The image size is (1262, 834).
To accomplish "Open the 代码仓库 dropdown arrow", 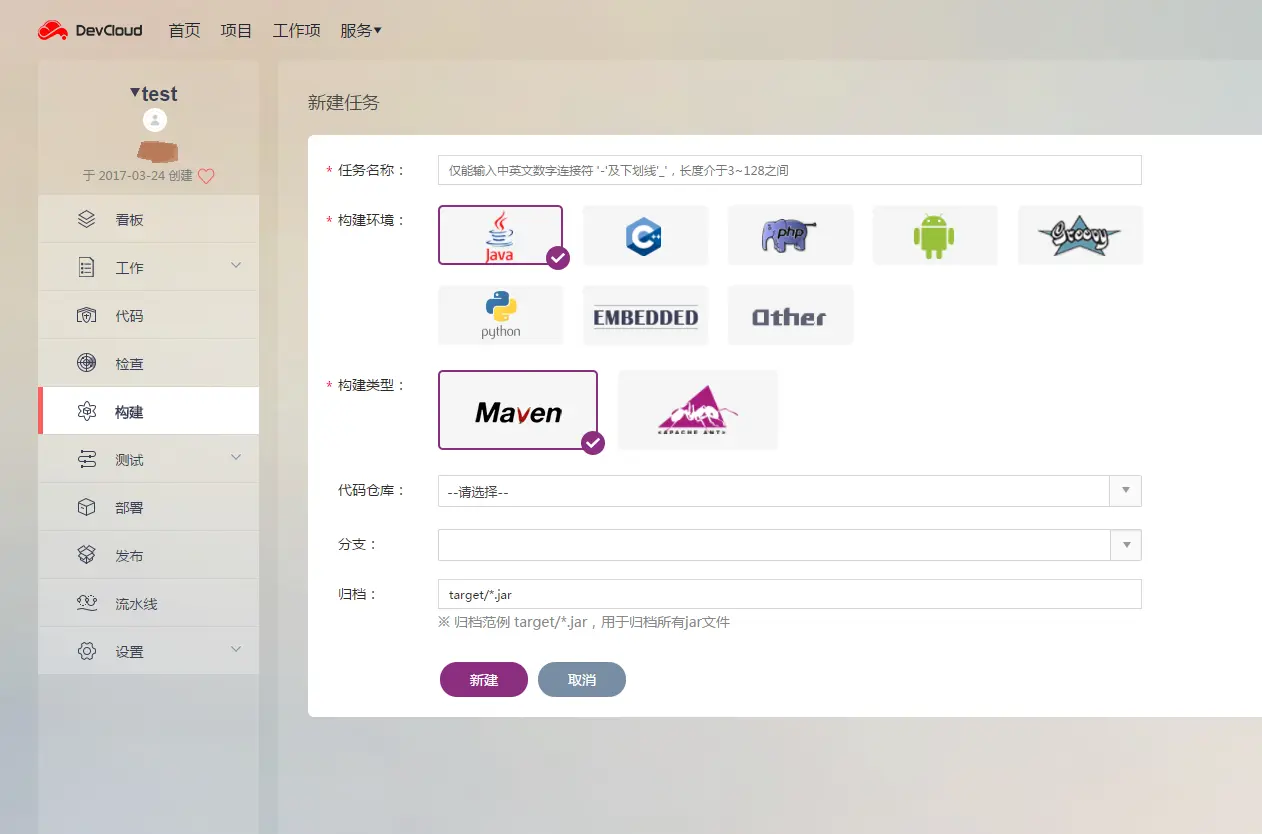I will pyautogui.click(x=1126, y=490).
